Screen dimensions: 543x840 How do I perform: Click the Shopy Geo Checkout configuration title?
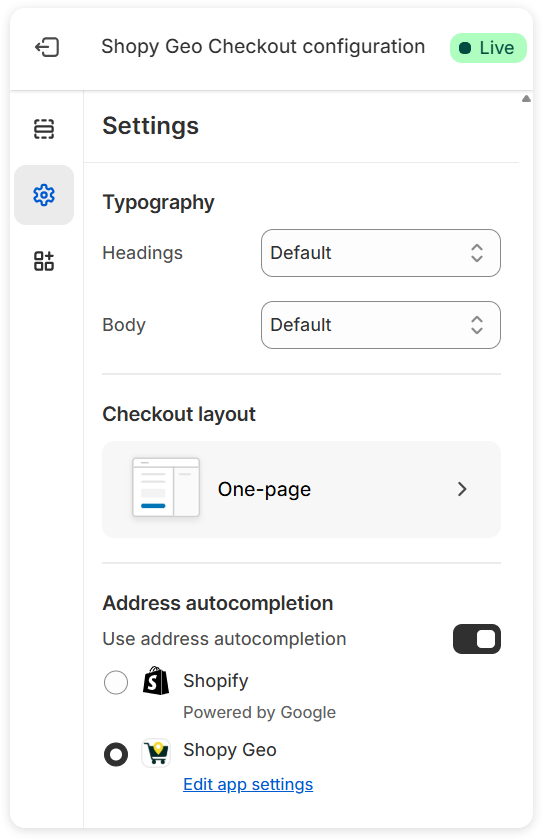point(263,47)
